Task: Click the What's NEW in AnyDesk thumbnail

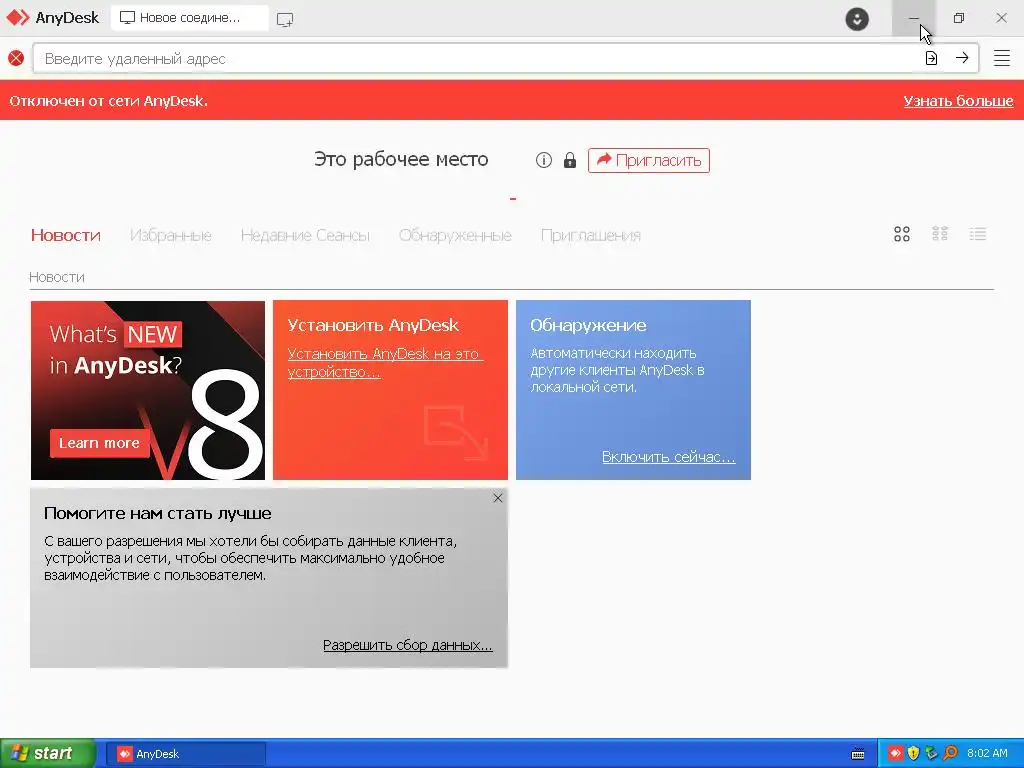Action: [148, 390]
